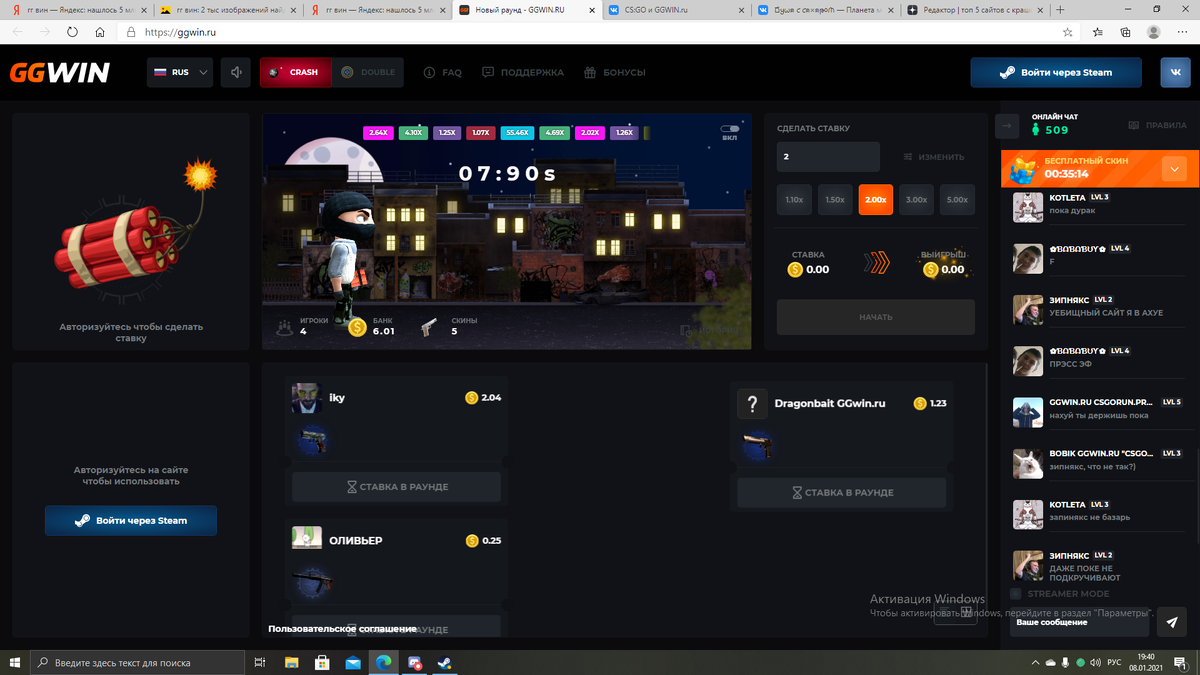The width and height of the screenshot is (1200, 675).
Task: Select the 5.00x auto-cashout multiplier
Action: 957,200
